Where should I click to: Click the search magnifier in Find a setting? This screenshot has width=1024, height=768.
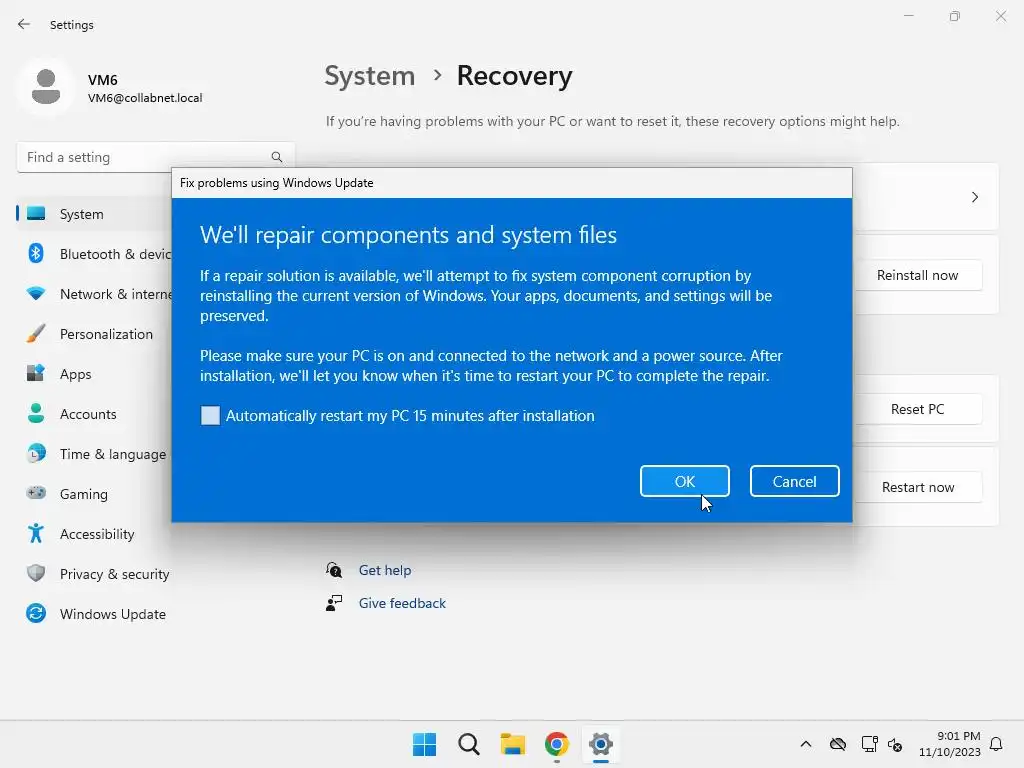277,157
